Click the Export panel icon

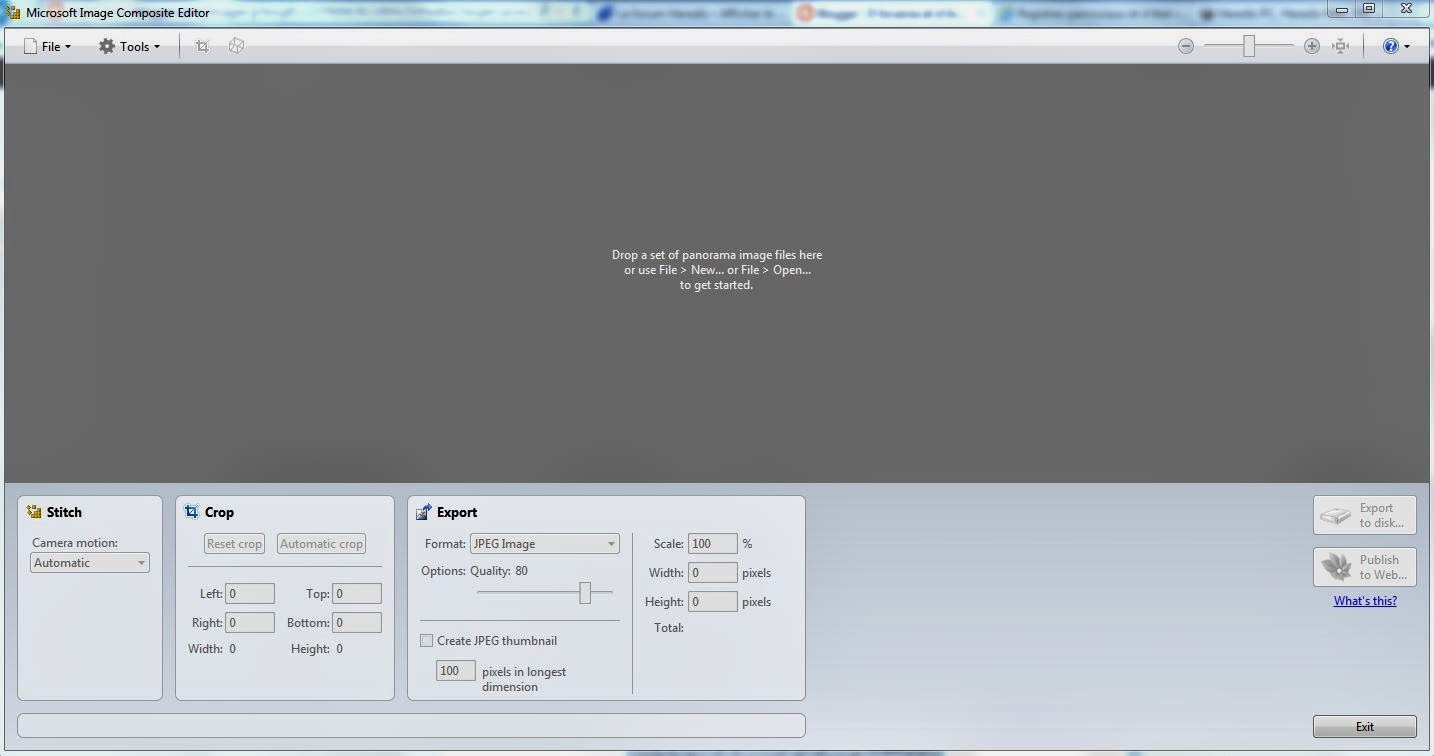tap(423, 512)
